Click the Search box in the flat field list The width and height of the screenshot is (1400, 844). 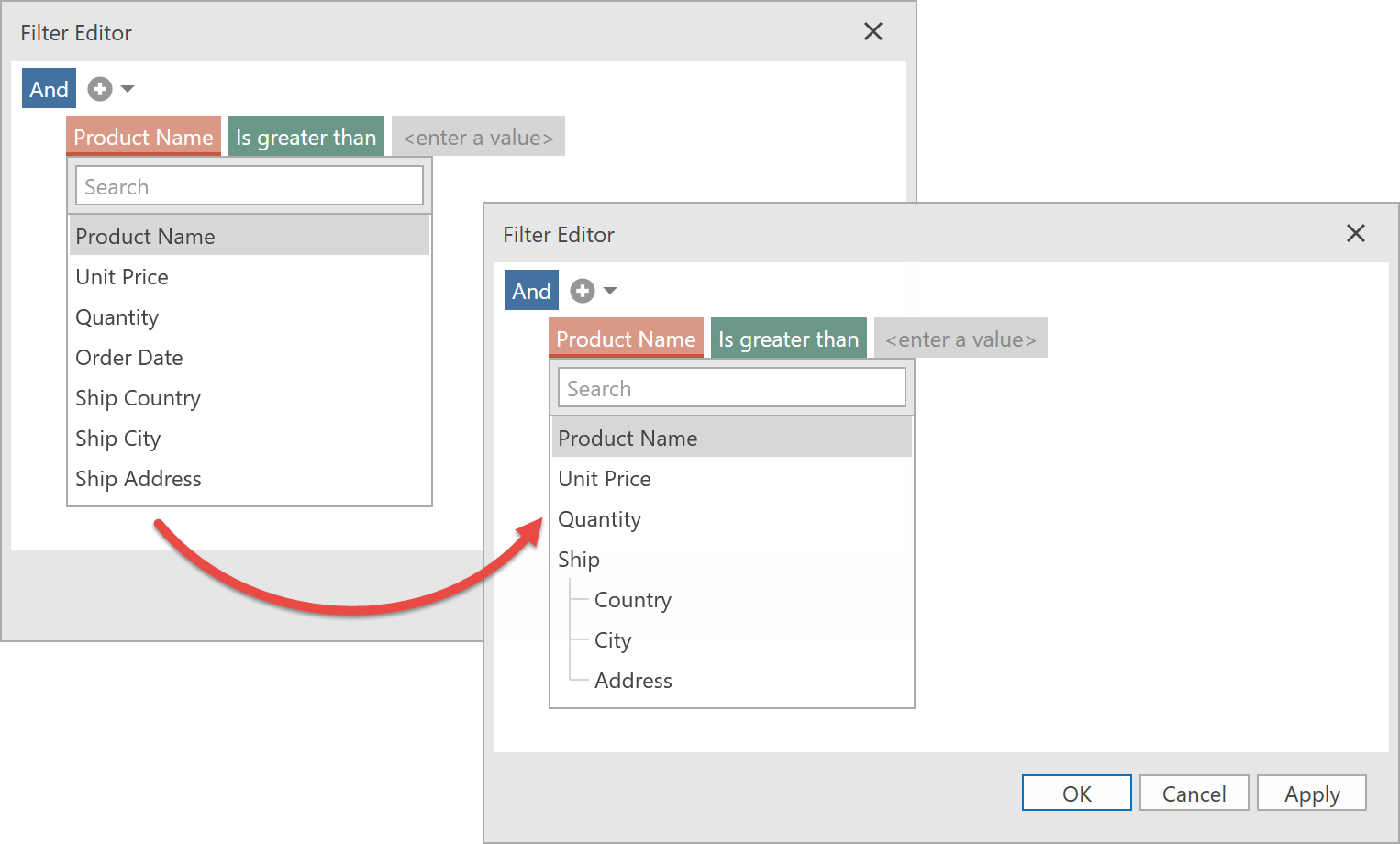(x=249, y=186)
